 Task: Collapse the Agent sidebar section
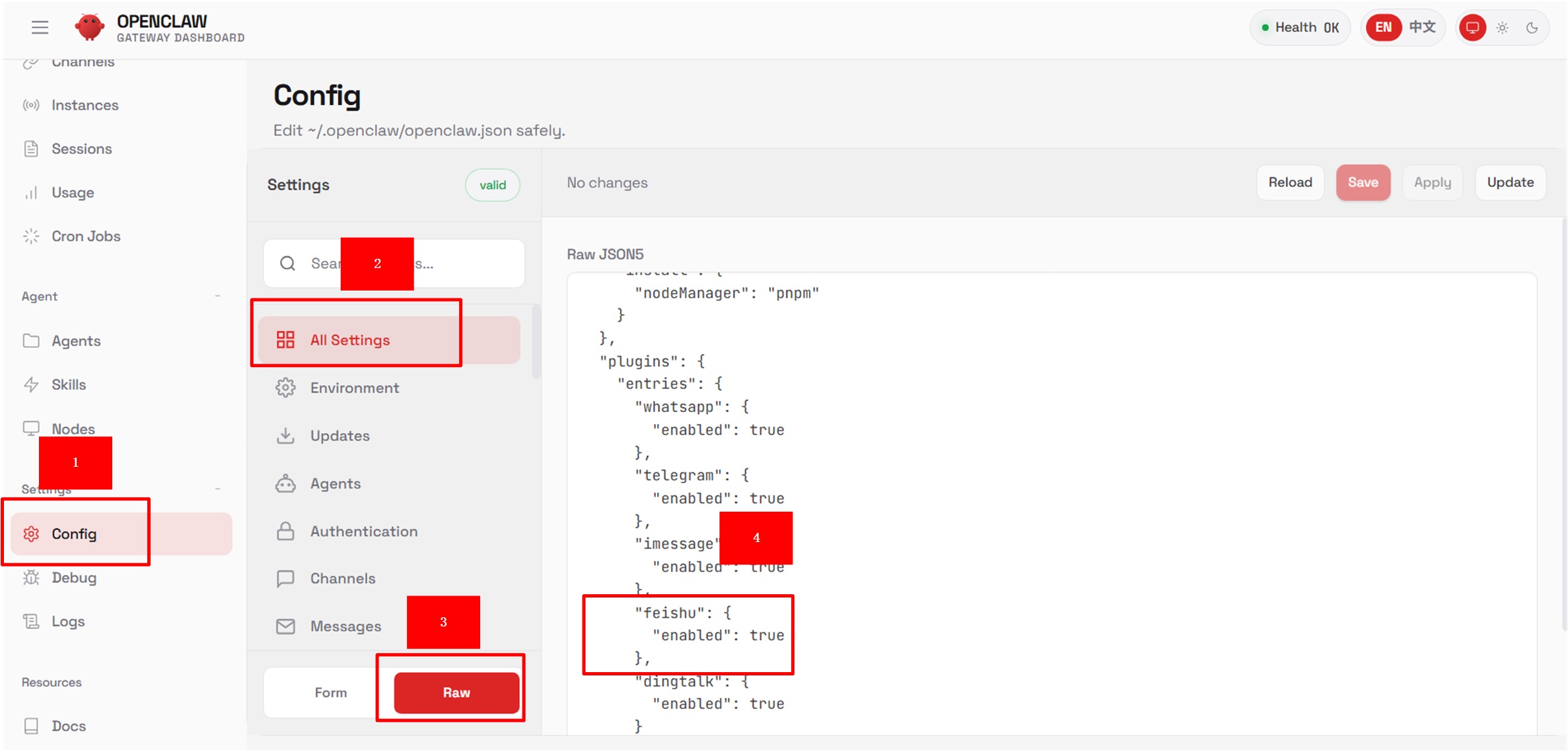(217, 296)
